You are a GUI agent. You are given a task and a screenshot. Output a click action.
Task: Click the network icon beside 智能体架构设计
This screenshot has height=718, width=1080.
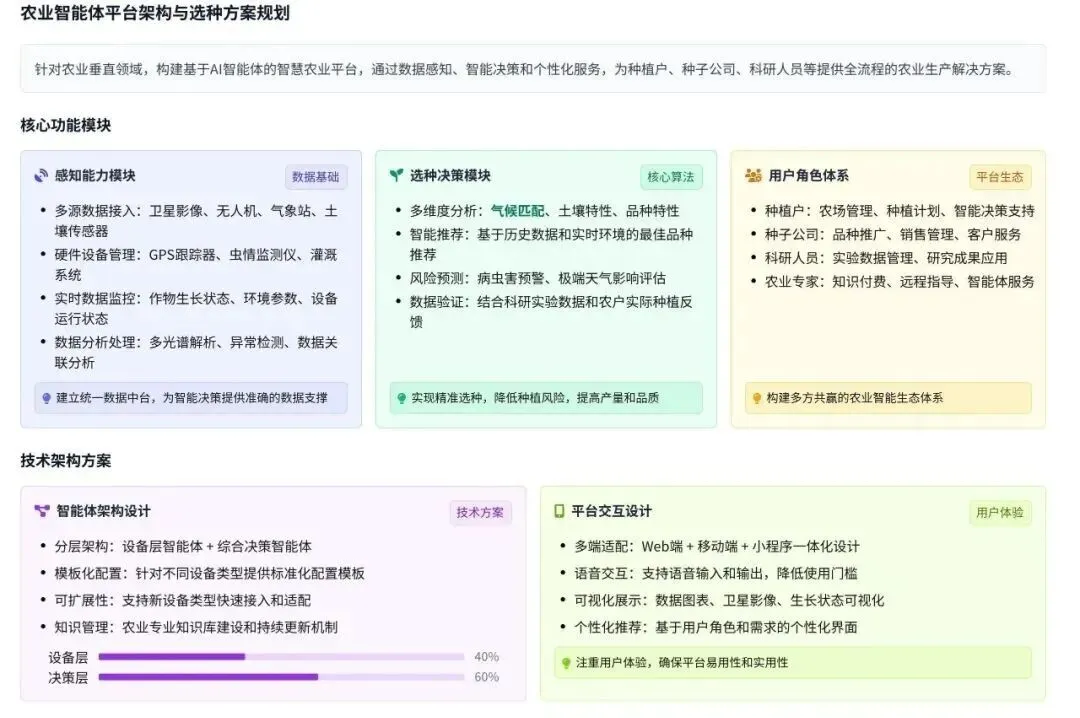pos(42,511)
